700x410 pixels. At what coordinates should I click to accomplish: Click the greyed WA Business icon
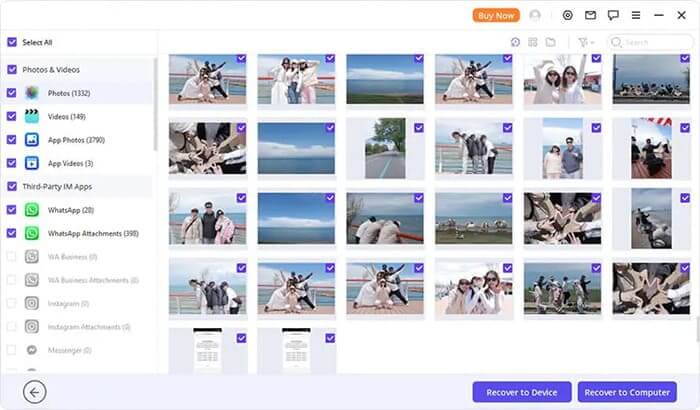click(x=32, y=256)
